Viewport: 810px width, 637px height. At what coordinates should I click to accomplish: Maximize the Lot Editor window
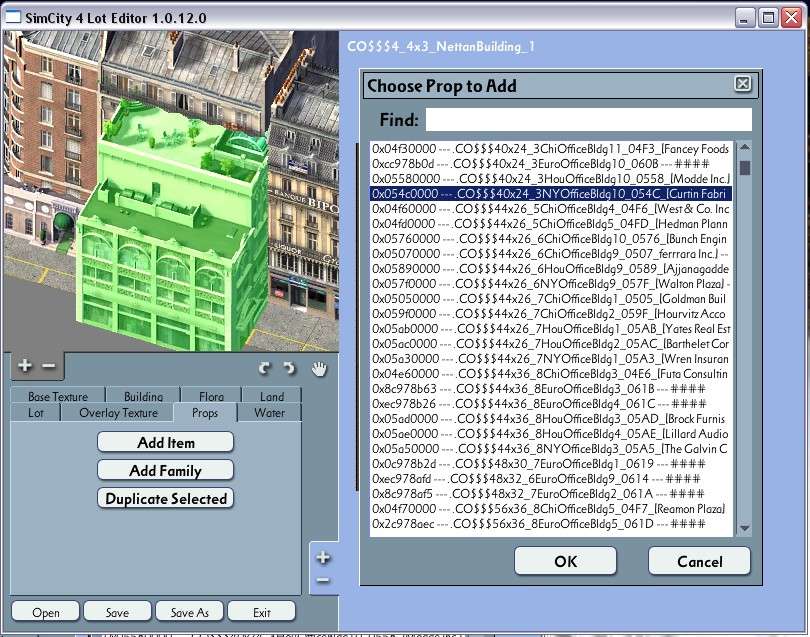768,18
